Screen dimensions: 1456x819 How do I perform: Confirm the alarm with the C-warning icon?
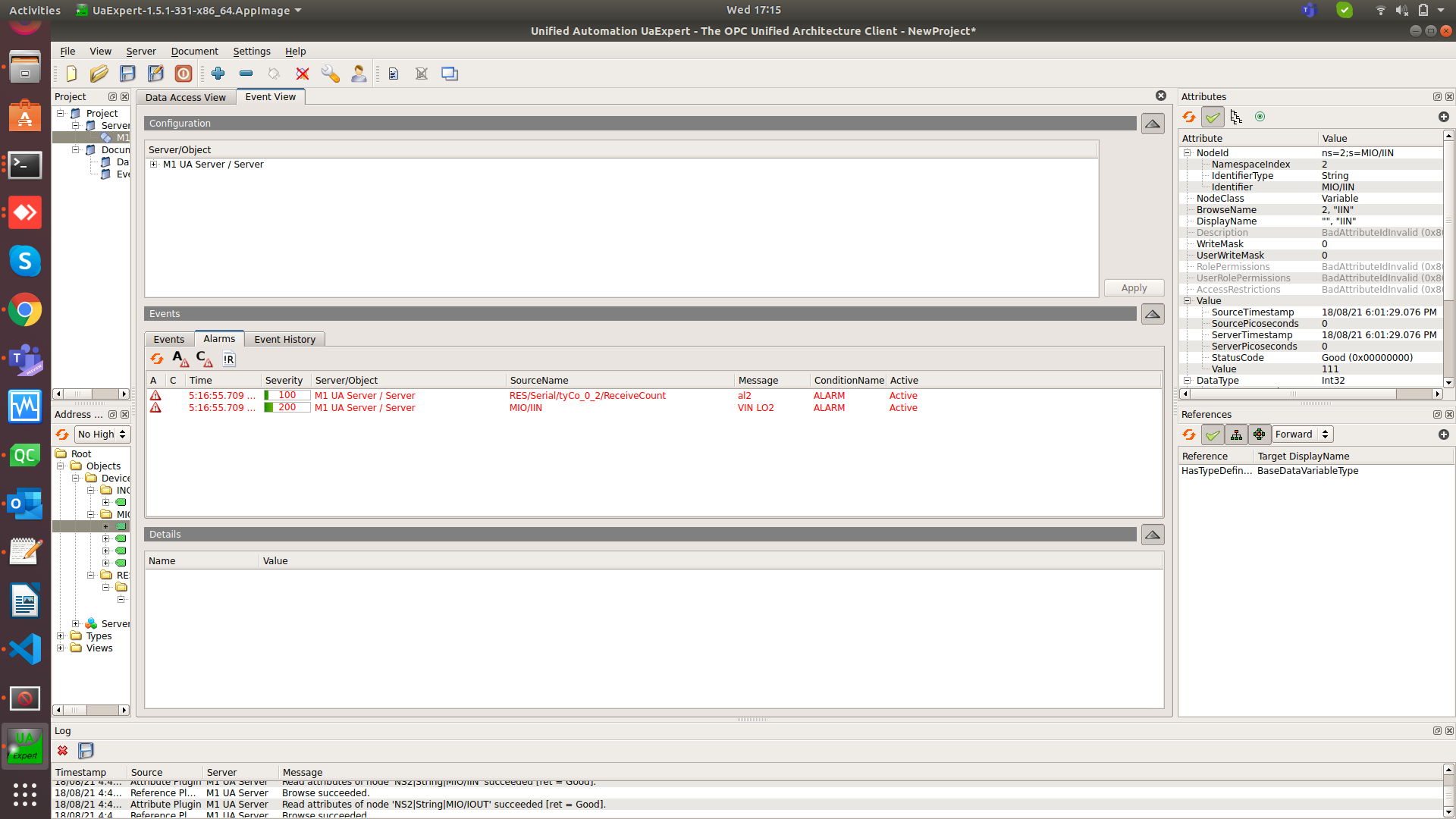point(203,359)
